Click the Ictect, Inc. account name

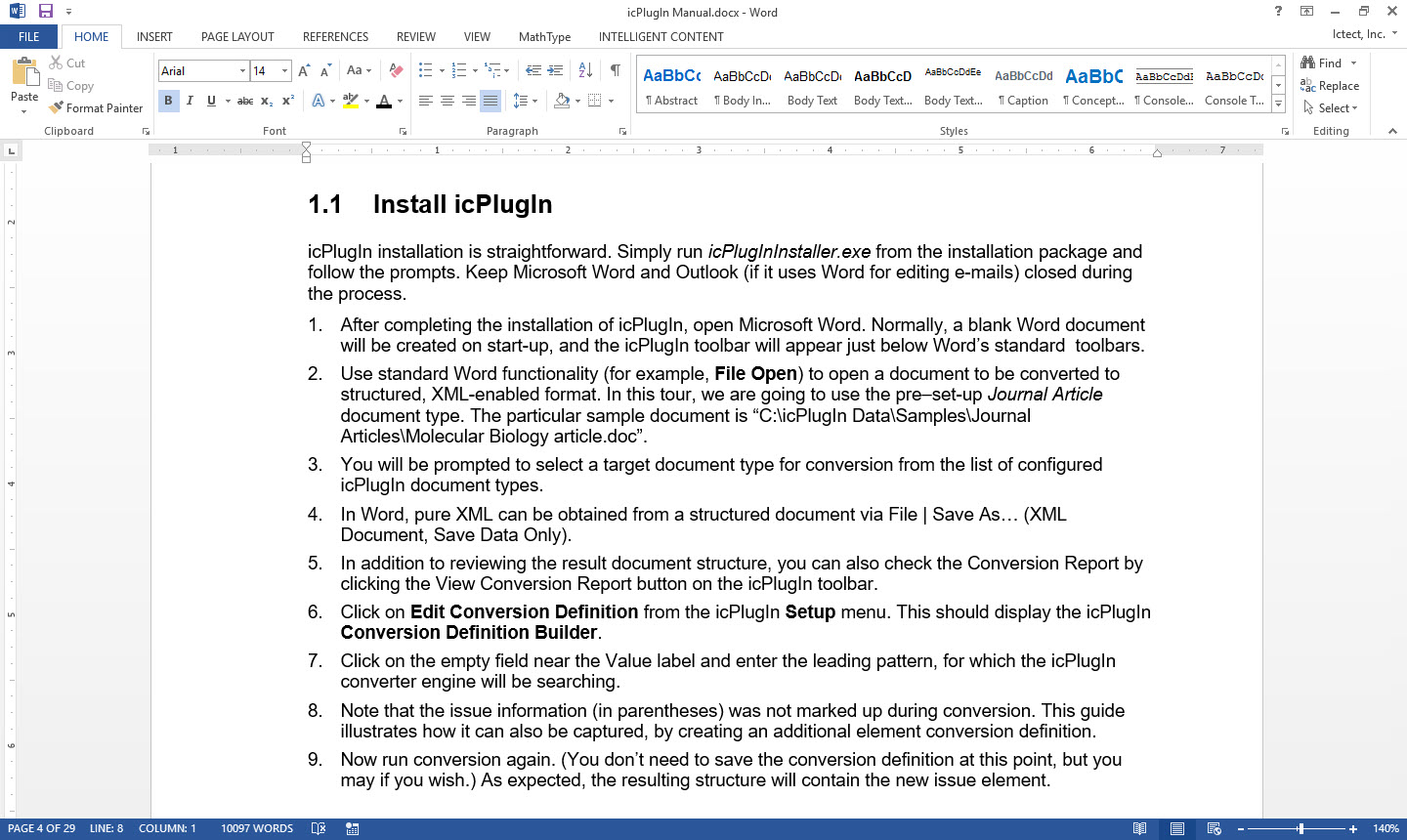click(1358, 34)
